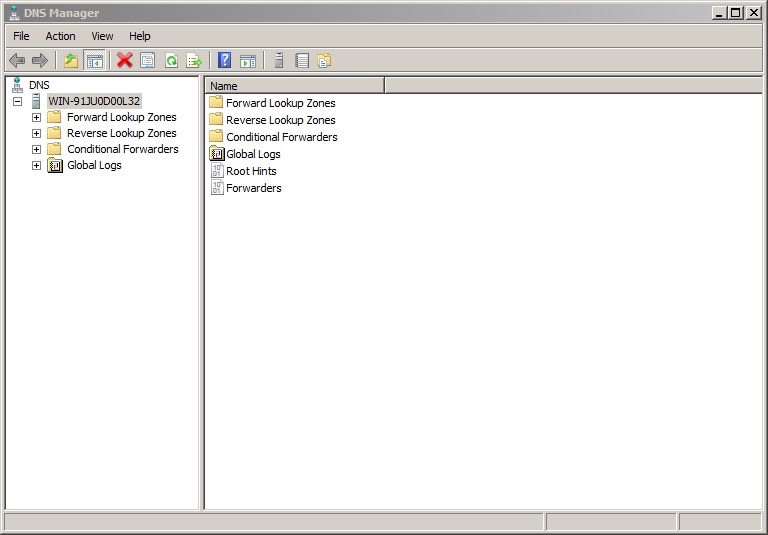
Task: Open Properties from the toolbar
Action: (x=147, y=61)
